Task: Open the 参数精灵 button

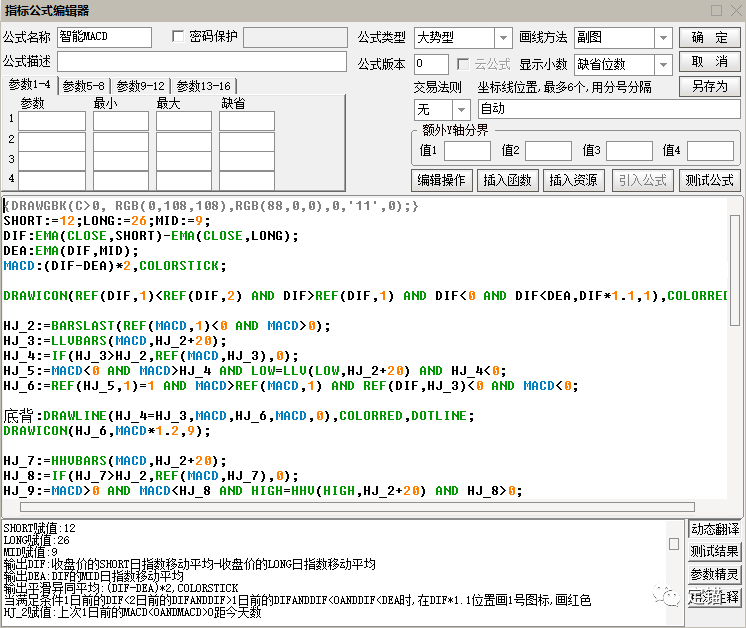Action: coord(715,574)
